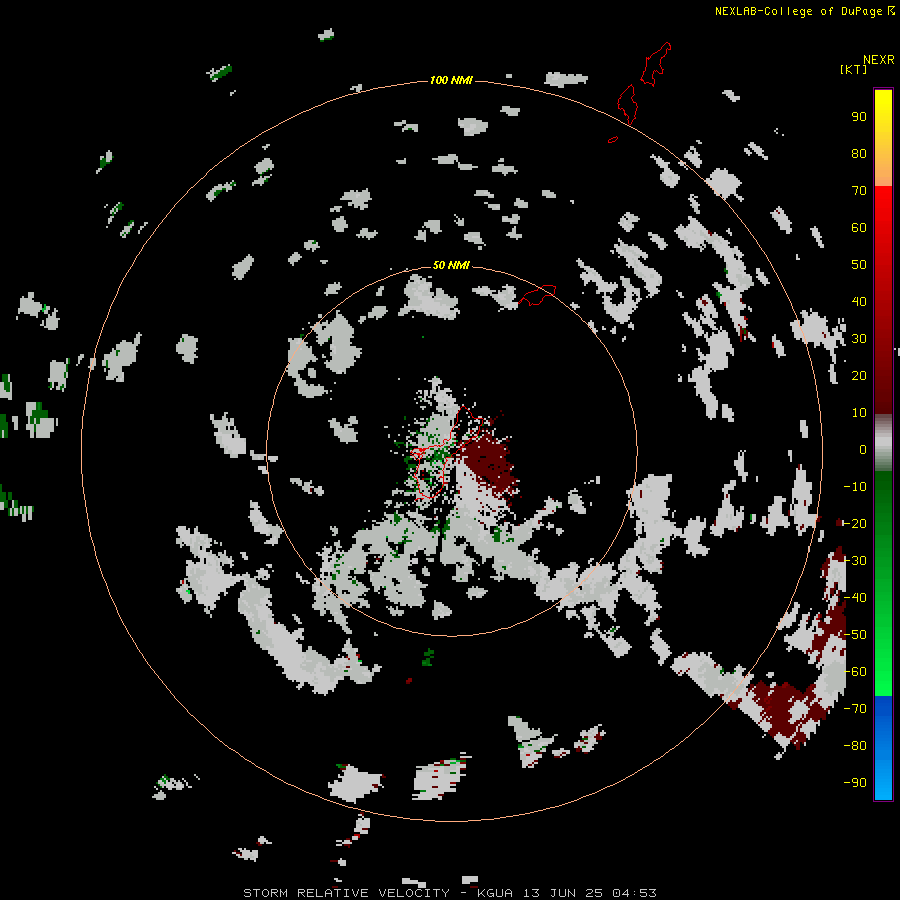Pick the light blue band near -90 knots

click(883, 778)
